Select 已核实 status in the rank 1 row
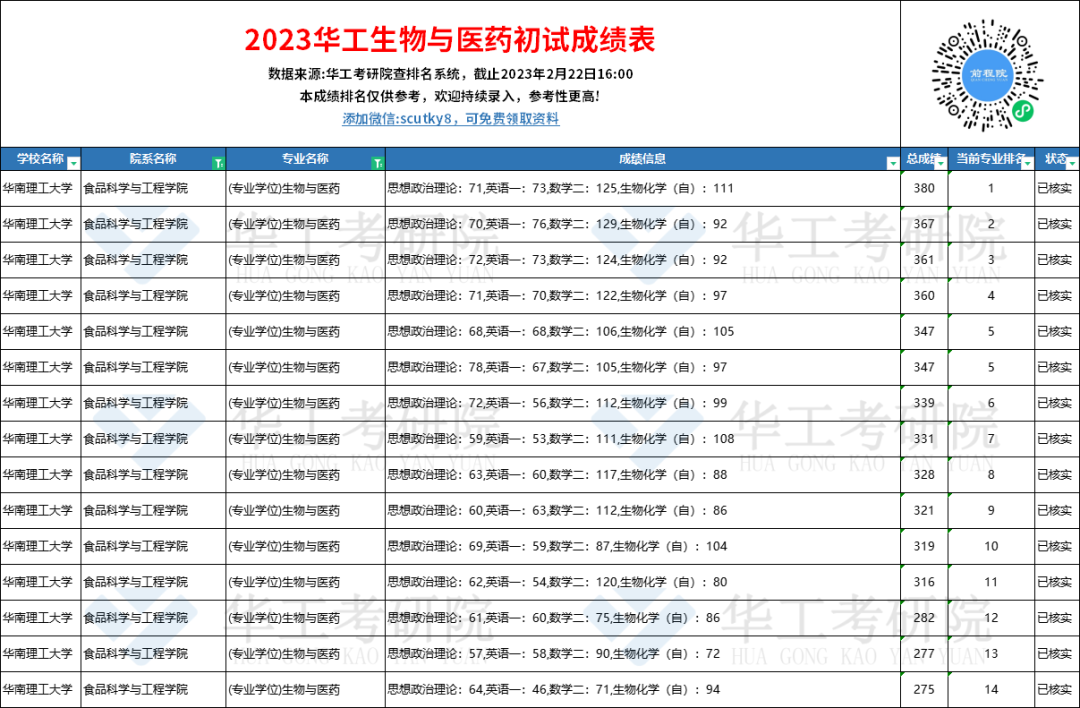Viewport: 1080px width, 708px height. (1057, 188)
